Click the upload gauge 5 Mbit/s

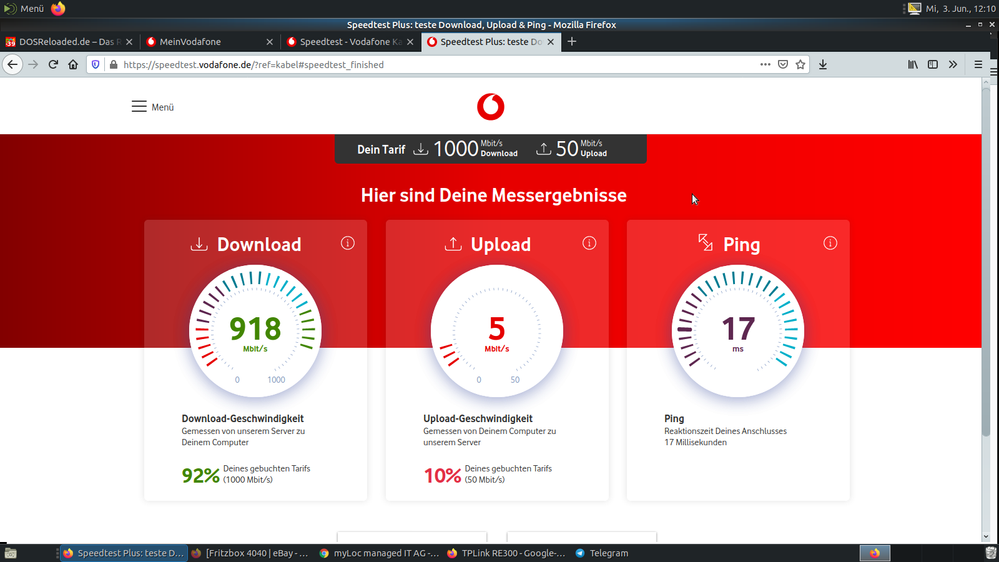click(496, 331)
